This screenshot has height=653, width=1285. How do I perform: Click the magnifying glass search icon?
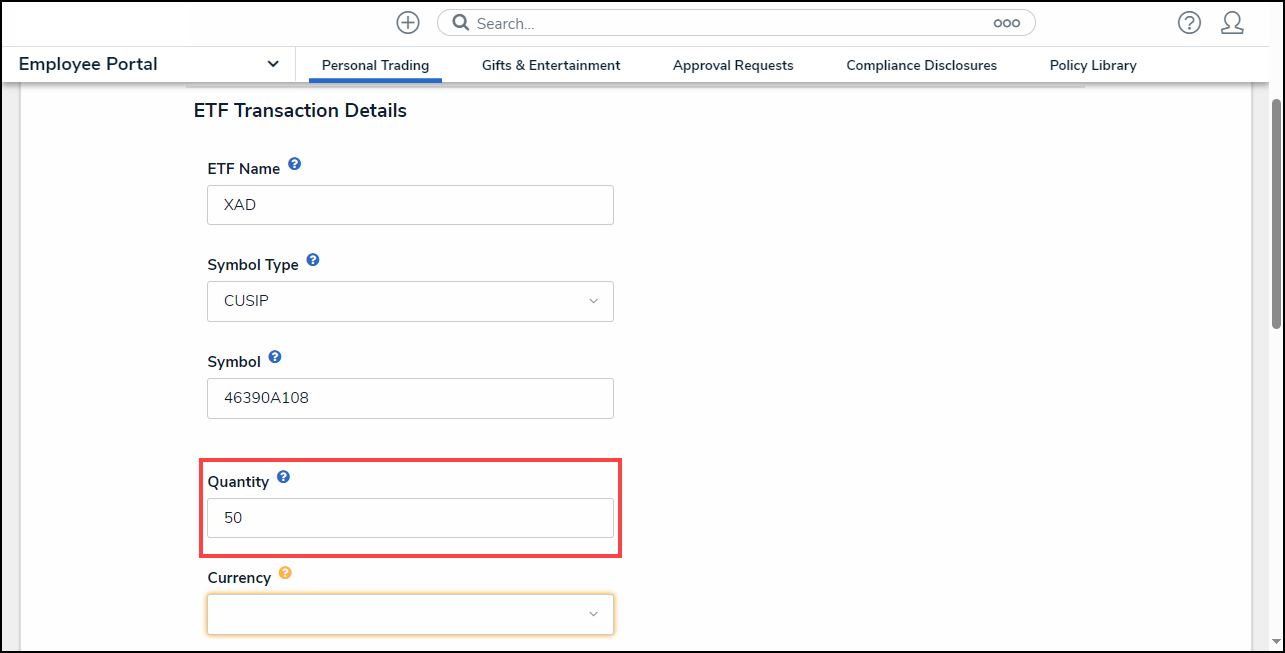(461, 23)
